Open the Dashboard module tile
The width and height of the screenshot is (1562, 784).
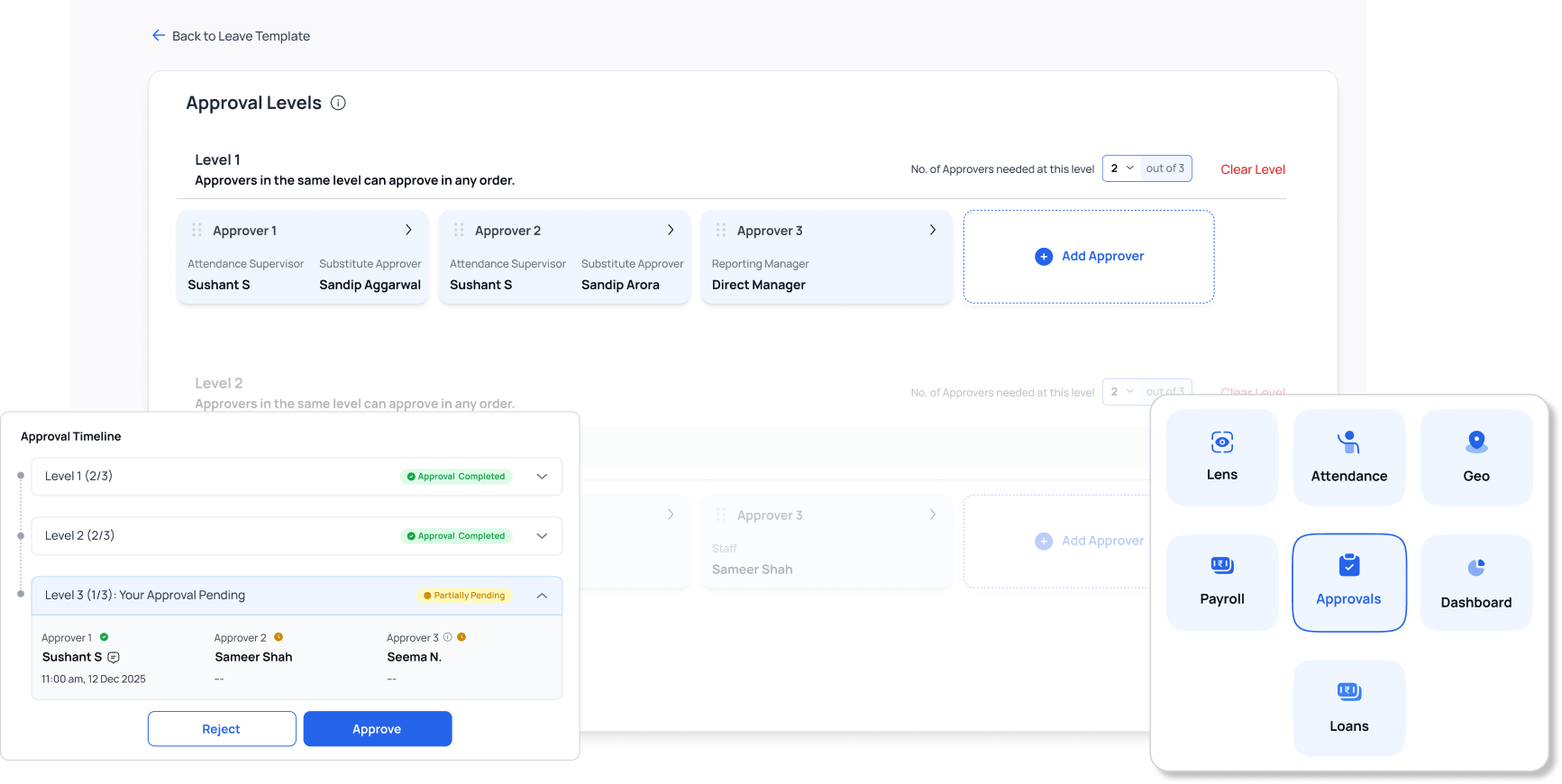(1476, 582)
